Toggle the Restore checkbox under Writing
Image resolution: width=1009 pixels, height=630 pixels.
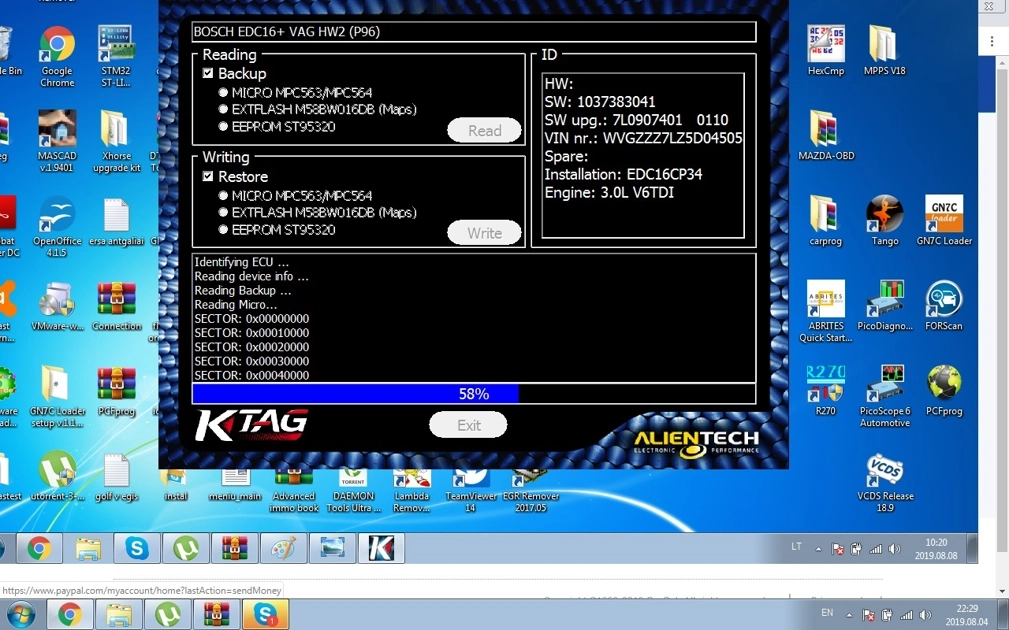click(208, 176)
